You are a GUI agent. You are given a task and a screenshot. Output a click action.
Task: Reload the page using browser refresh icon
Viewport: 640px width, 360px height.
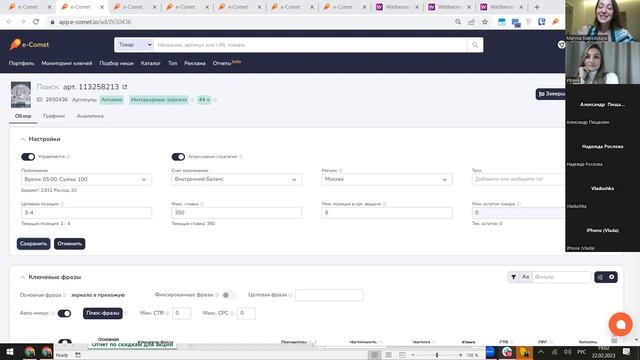coord(36,22)
